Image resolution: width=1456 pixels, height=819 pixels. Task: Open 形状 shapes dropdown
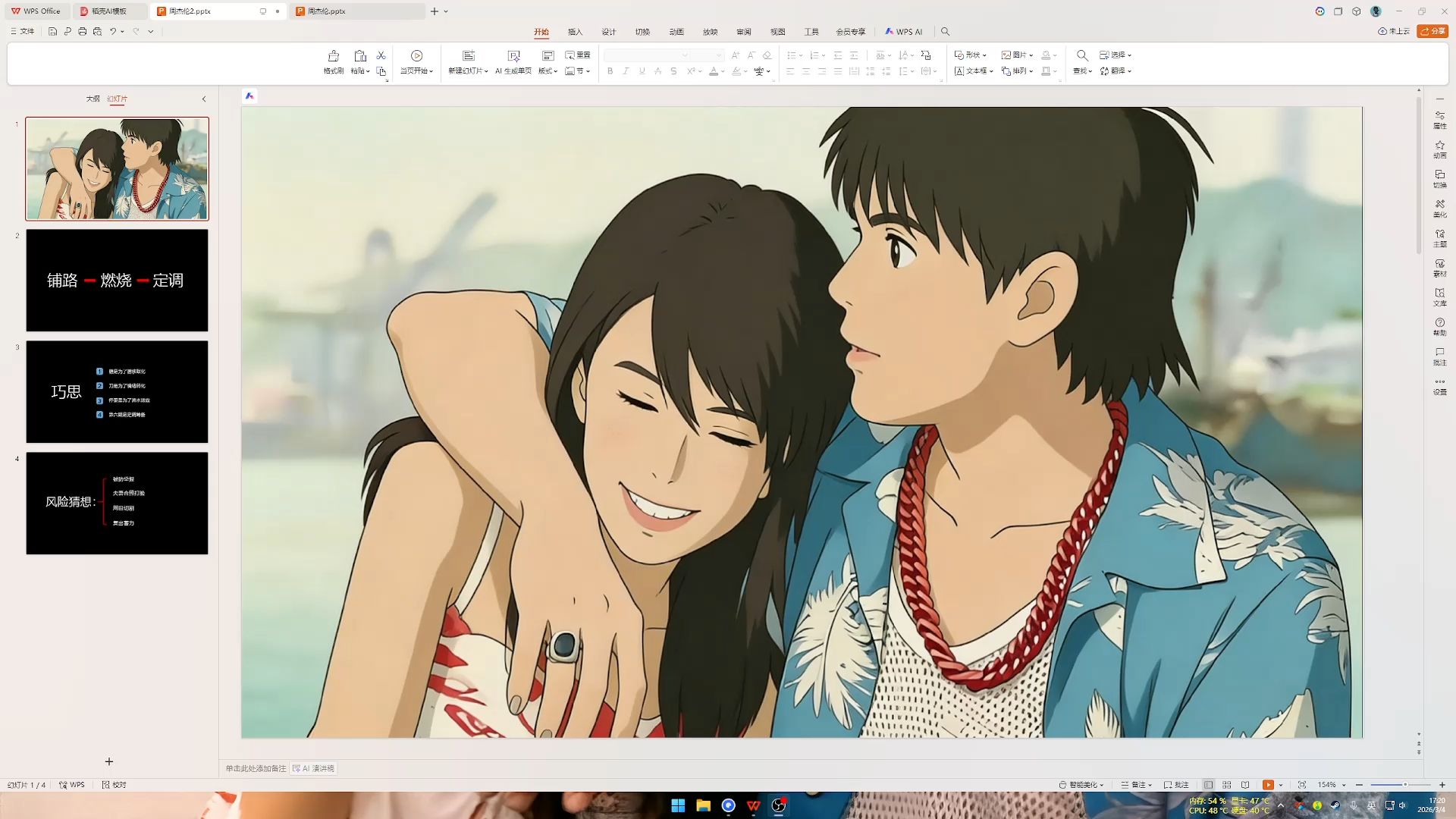(x=970, y=55)
